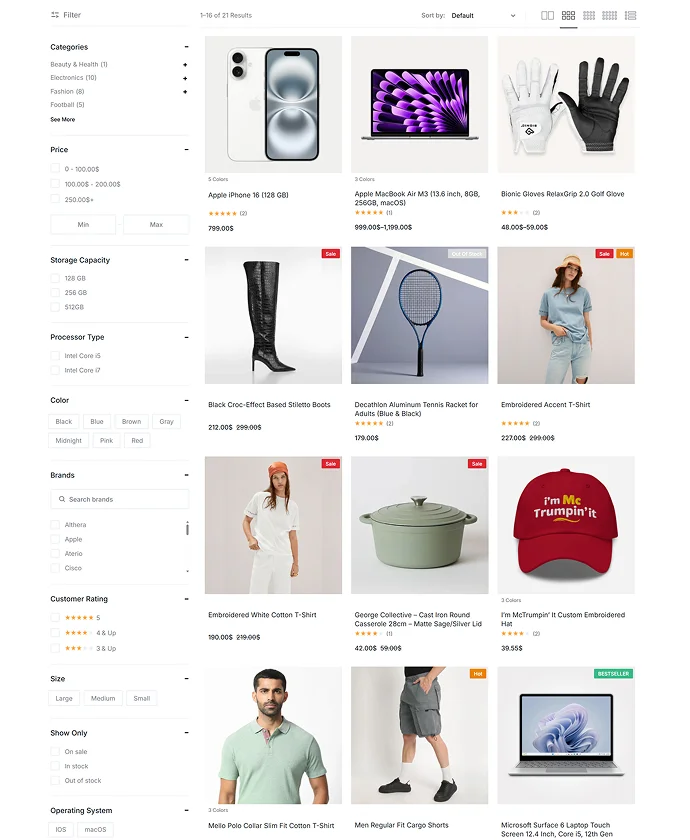Click the Min price input field
This screenshot has width=690, height=840.
[83, 224]
